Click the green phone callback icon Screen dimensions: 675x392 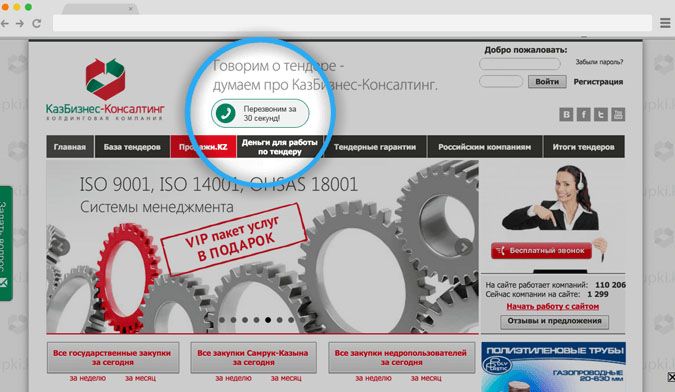pos(225,113)
